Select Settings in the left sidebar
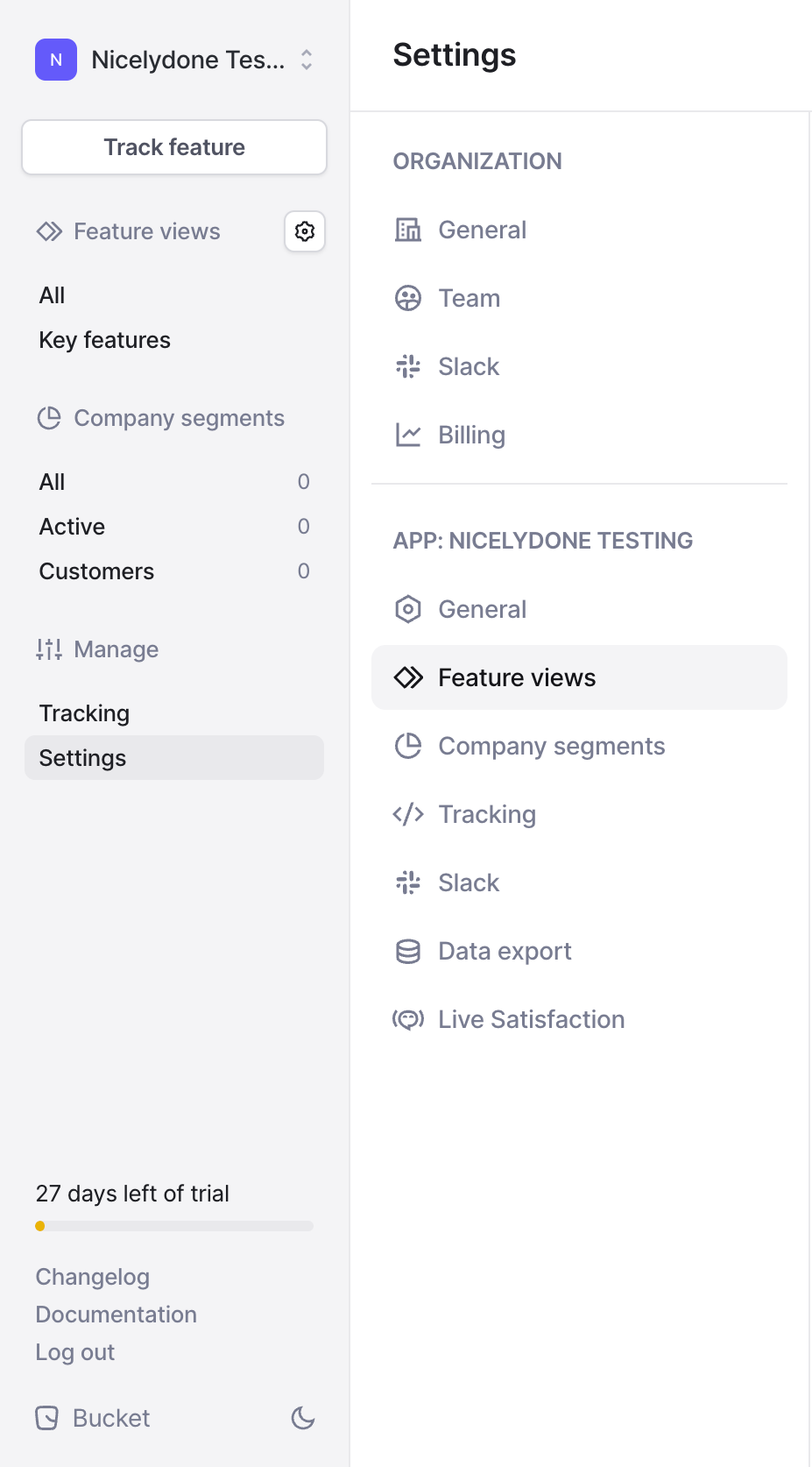The height and width of the screenshot is (1467, 812). (174, 758)
